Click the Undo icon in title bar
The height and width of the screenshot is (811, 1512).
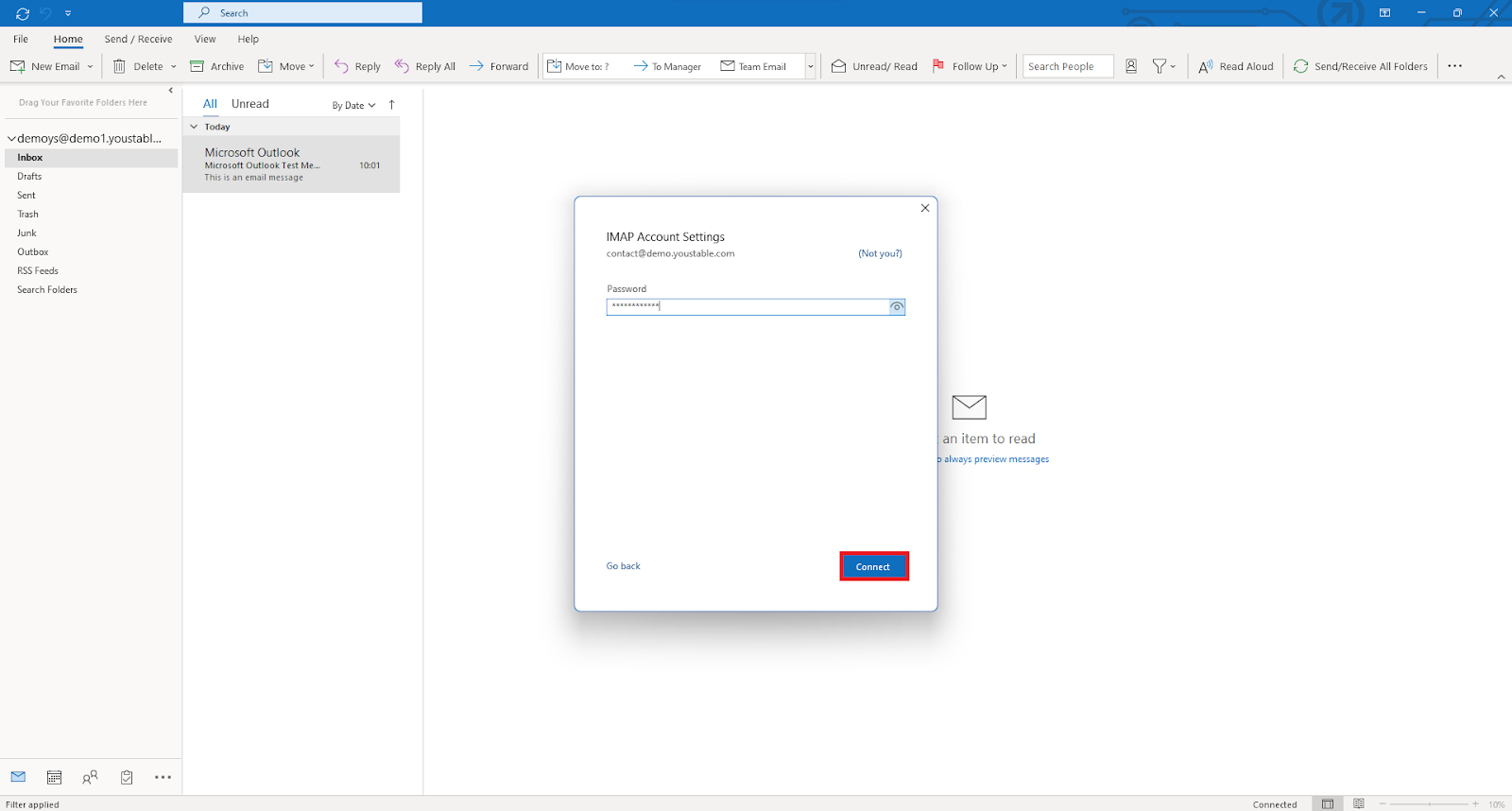coord(45,13)
